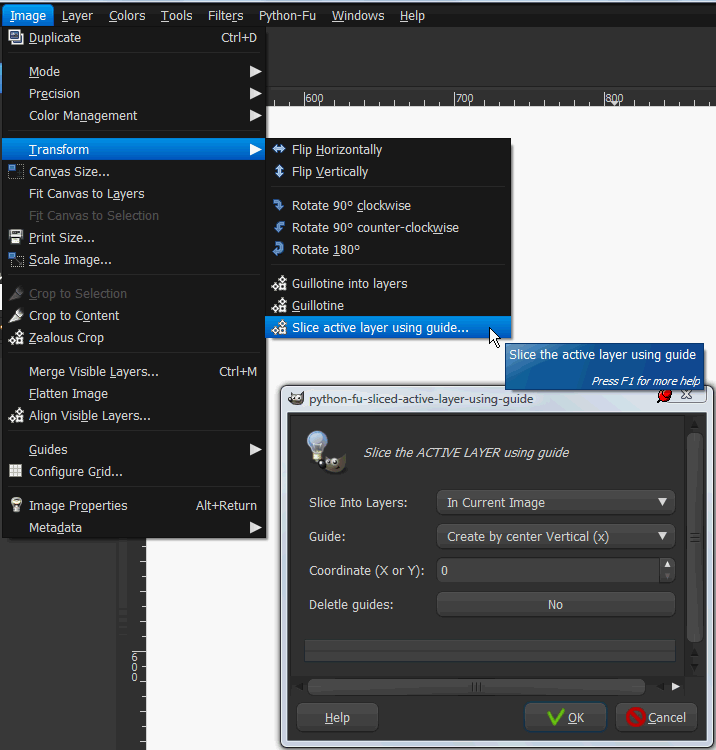
Task: Toggle the Delete guides No button
Action: (556, 604)
